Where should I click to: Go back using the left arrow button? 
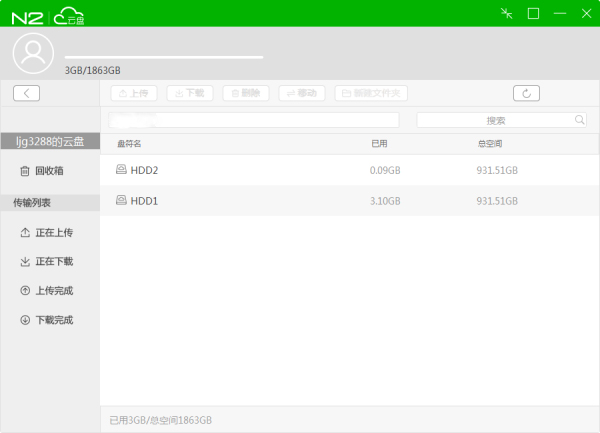pyautogui.click(x=26, y=93)
